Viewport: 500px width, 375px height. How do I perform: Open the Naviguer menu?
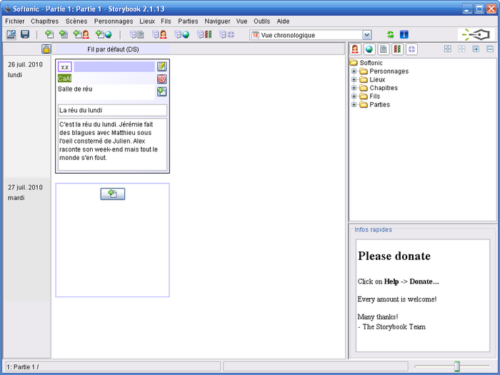pos(217,21)
